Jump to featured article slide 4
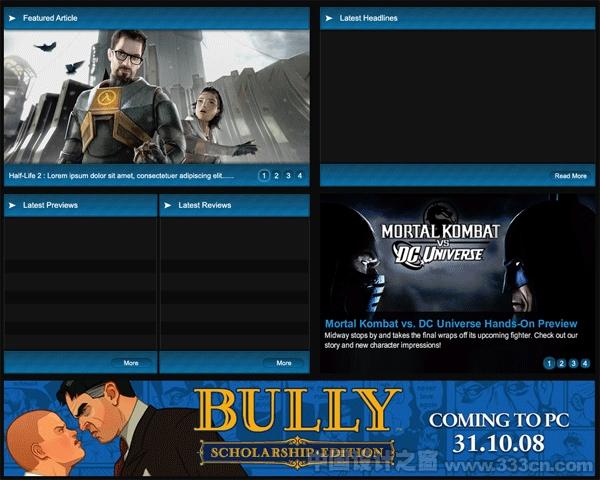 click(300, 176)
